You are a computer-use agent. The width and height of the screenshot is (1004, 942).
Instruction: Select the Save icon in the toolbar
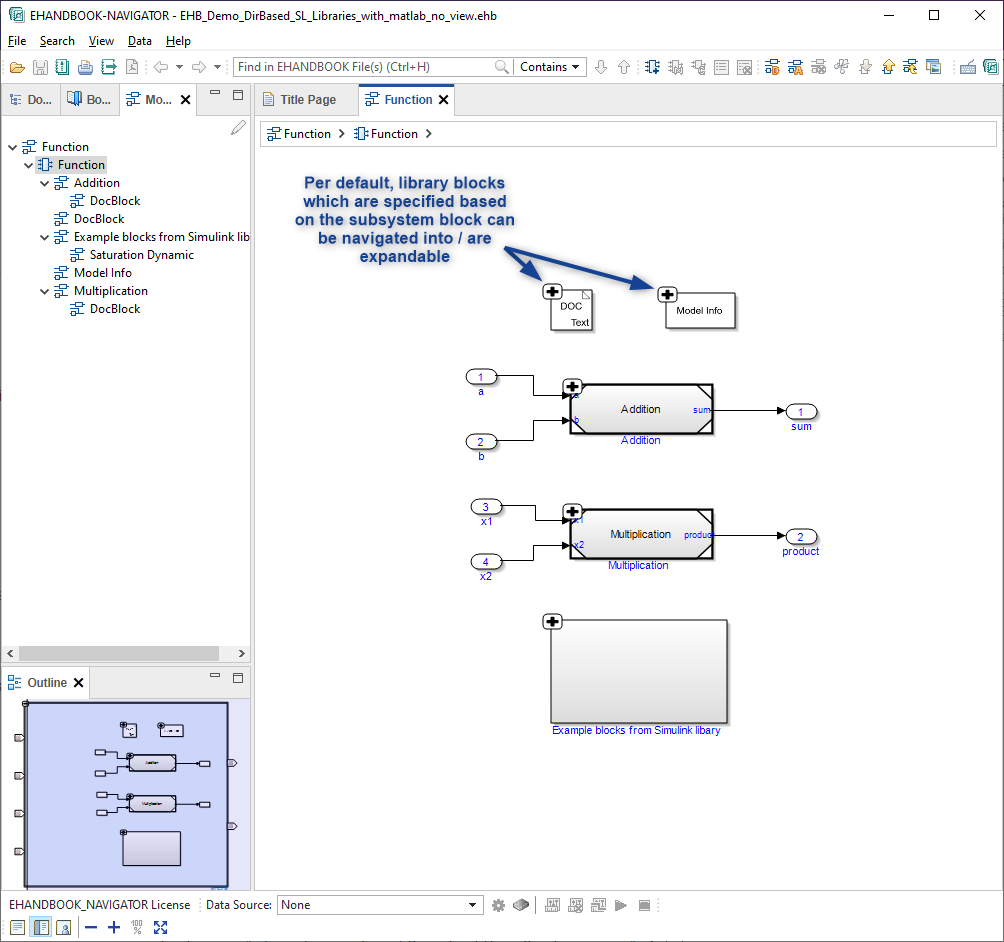click(40, 68)
